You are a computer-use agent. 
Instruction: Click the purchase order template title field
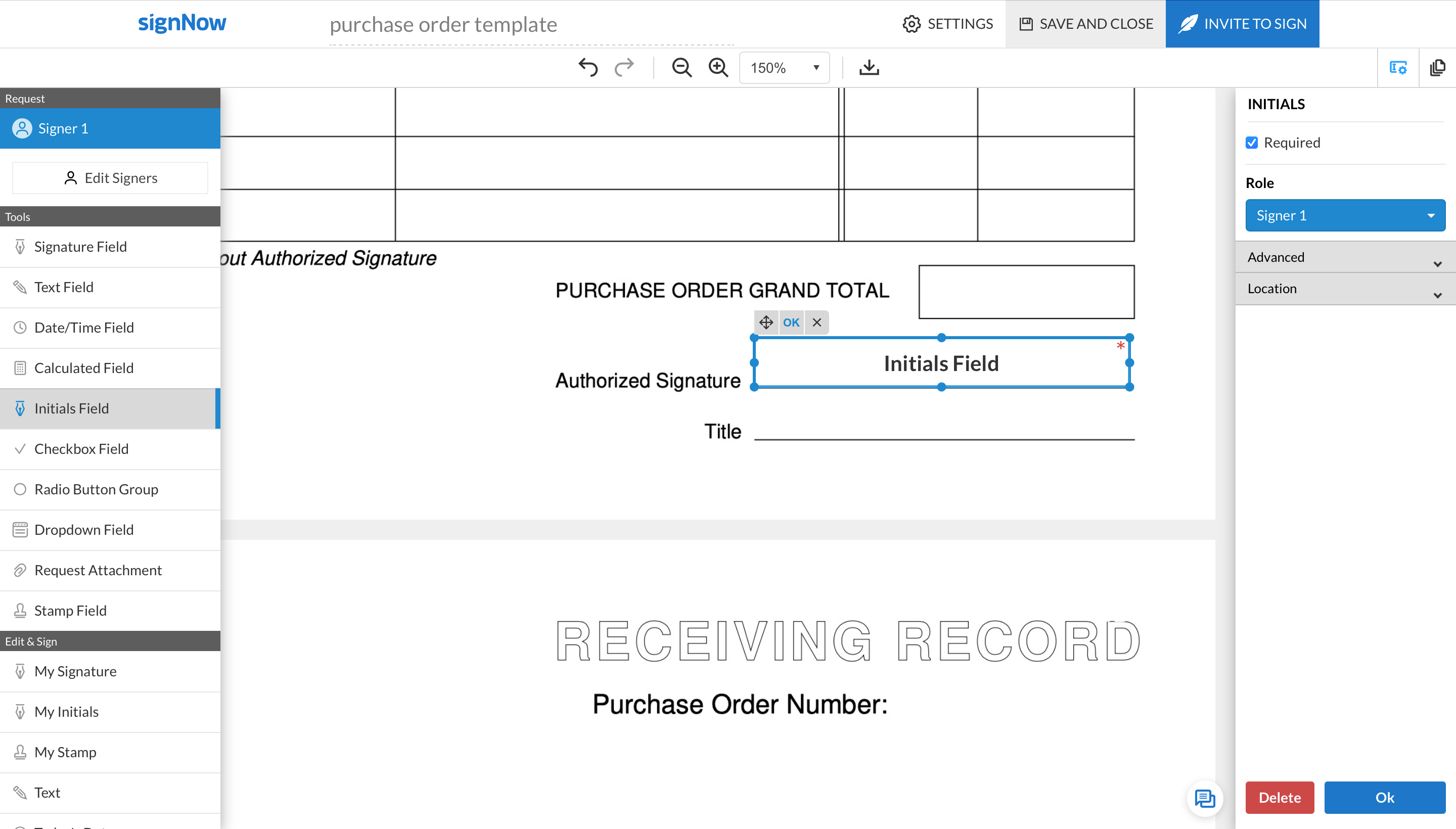tap(531, 24)
